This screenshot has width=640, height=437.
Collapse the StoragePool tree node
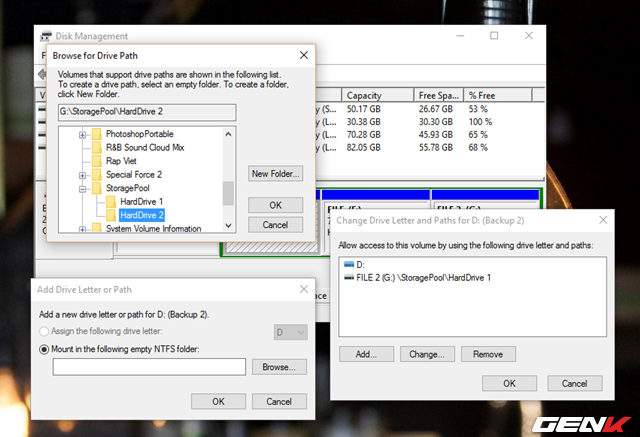coord(82,187)
